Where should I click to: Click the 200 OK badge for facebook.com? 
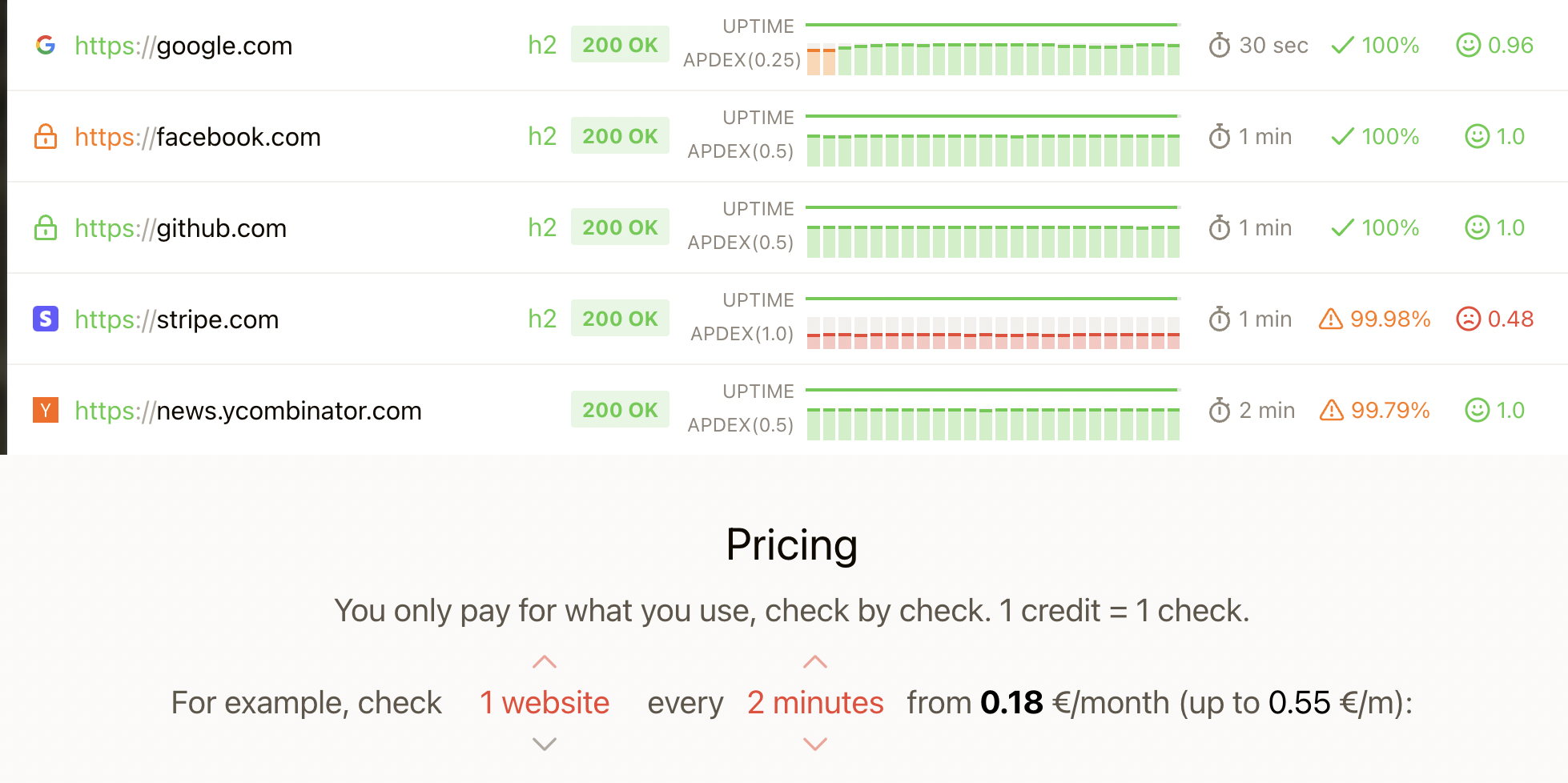[620, 136]
